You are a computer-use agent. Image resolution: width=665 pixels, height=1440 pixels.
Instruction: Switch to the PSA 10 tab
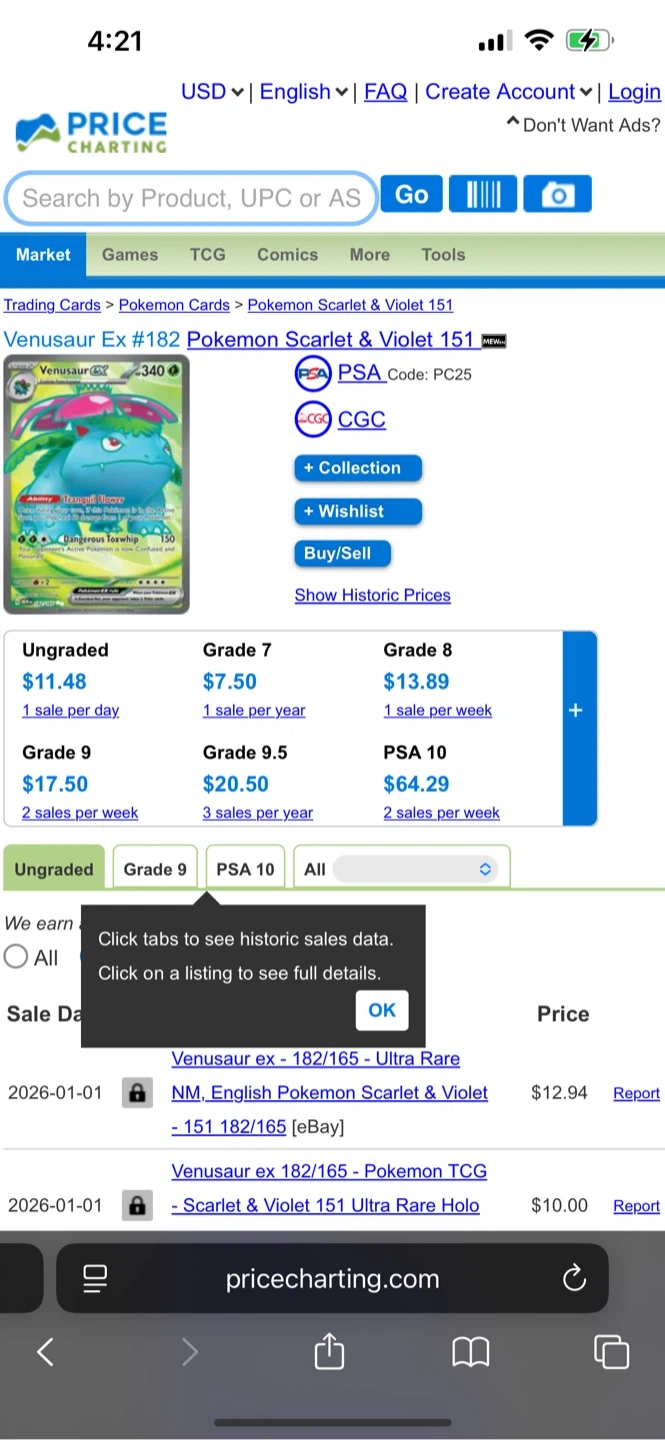click(x=245, y=868)
